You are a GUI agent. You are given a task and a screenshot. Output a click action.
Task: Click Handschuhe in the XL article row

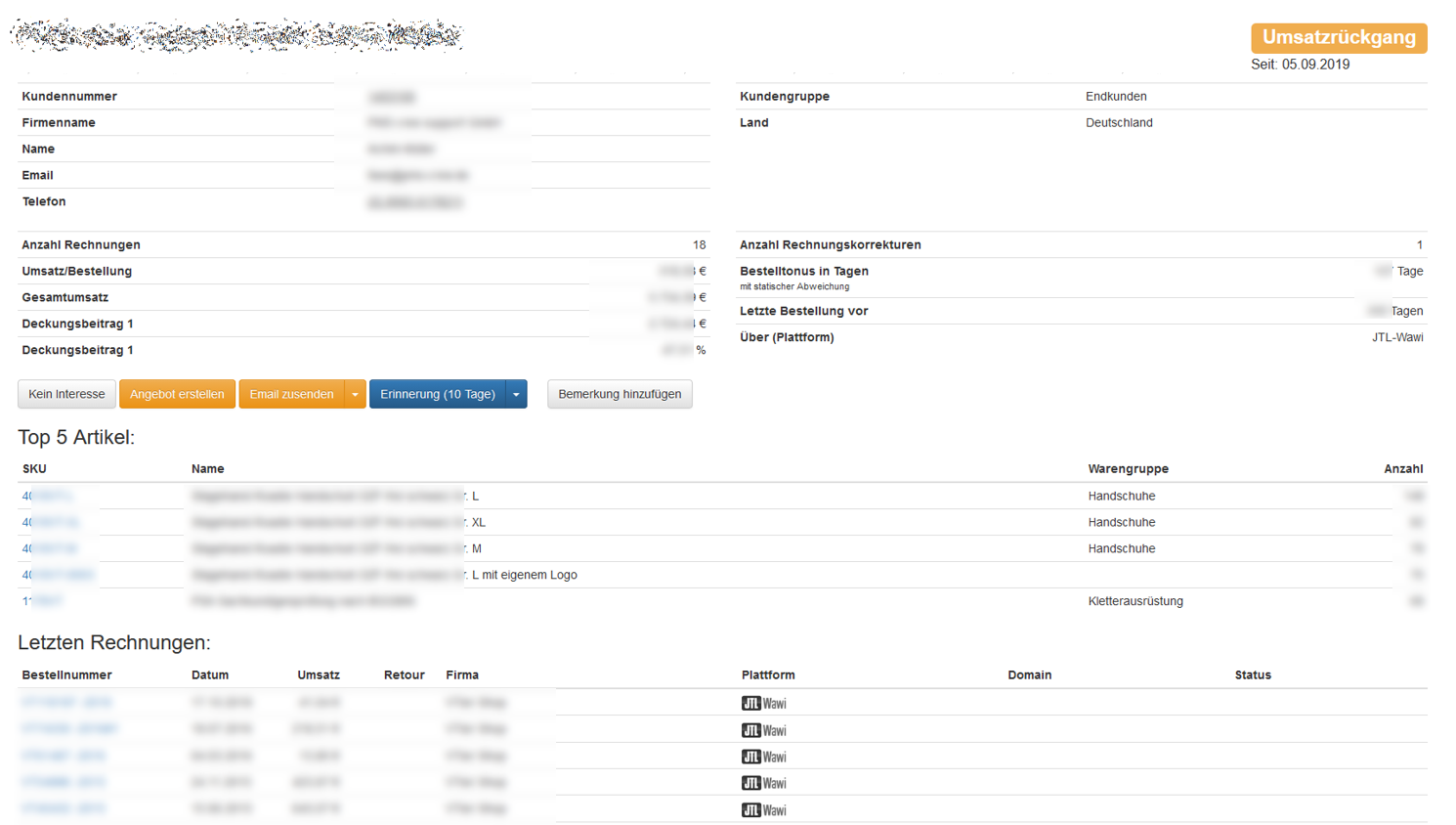pos(1122,523)
